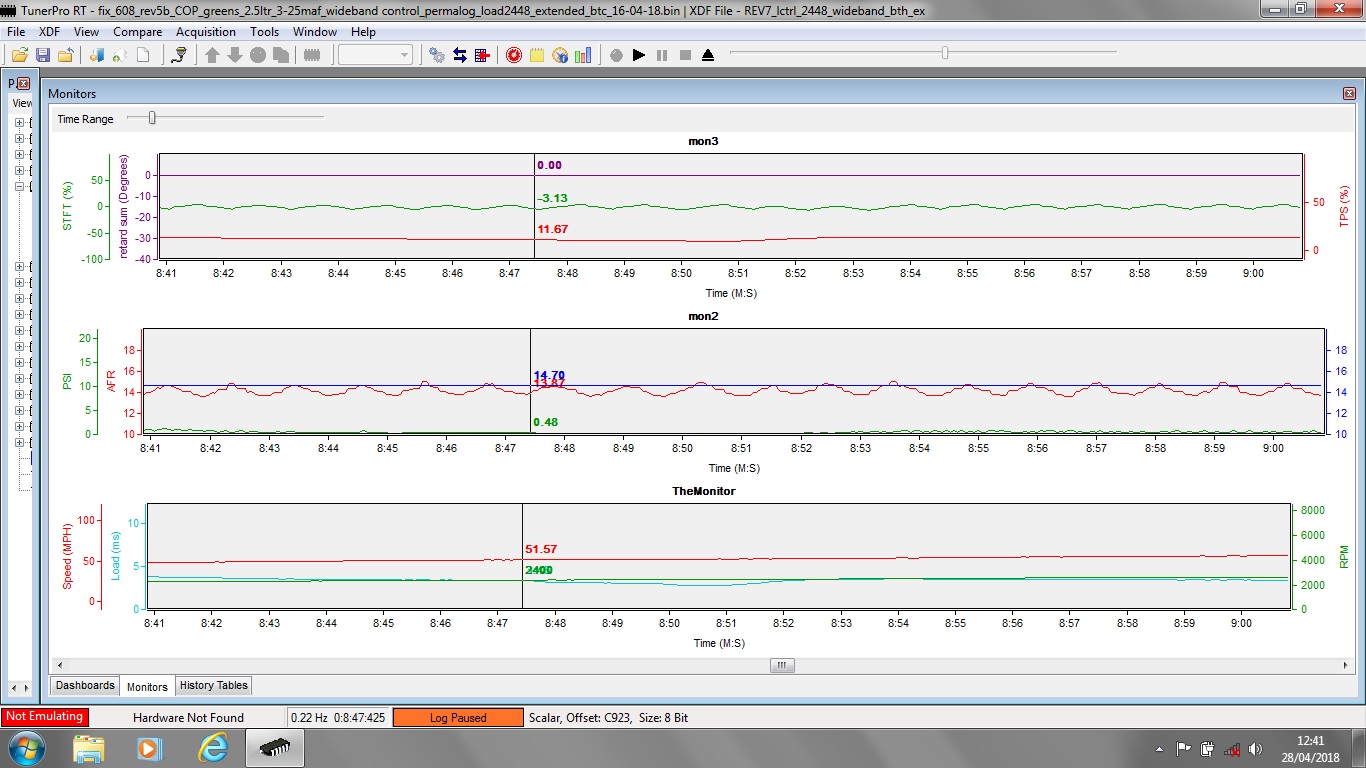The height and width of the screenshot is (768, 1366).
Task: Click the cable connector toolbar icon
Action: click(179, 55)
